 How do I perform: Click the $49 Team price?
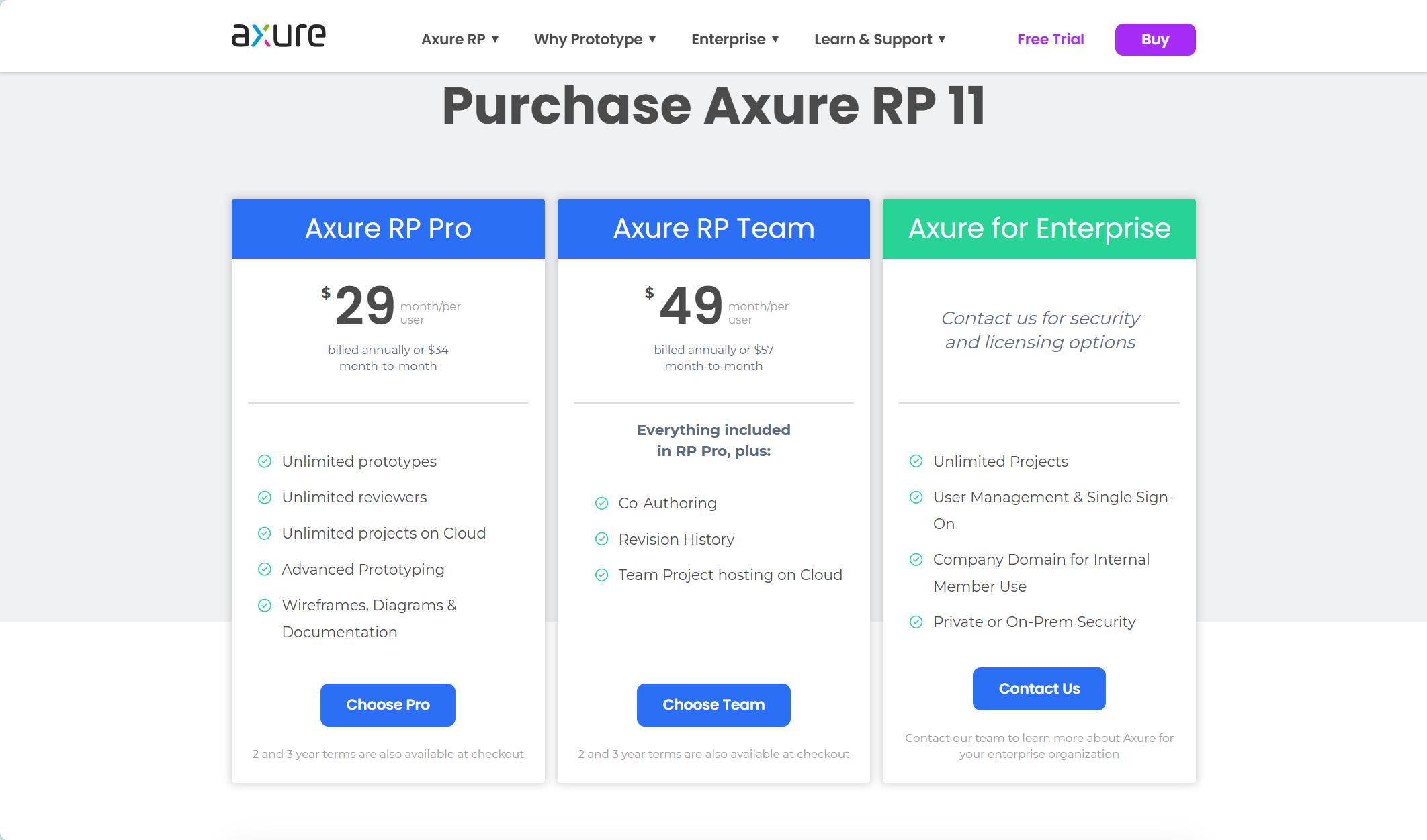684,306
